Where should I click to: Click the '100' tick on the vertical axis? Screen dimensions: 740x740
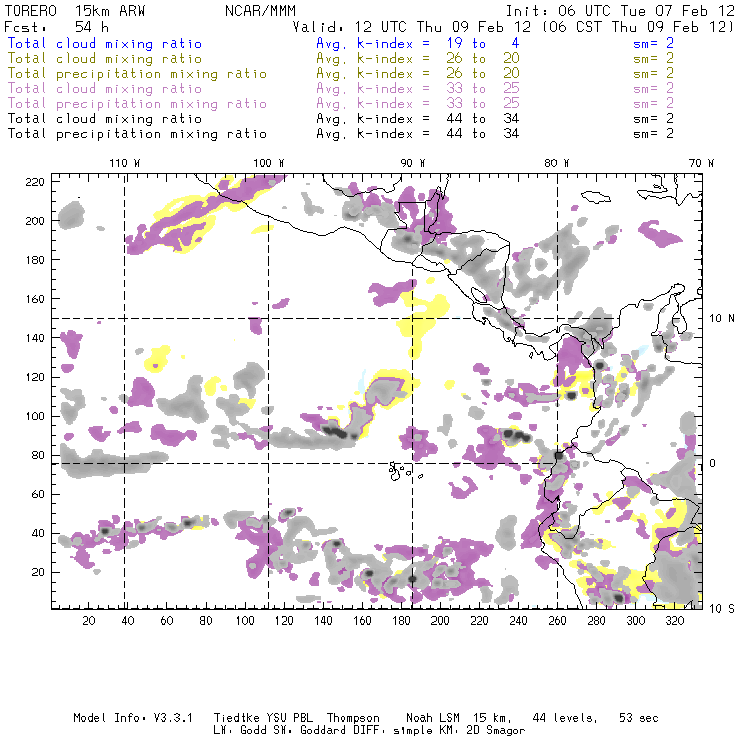pos(34,416)
